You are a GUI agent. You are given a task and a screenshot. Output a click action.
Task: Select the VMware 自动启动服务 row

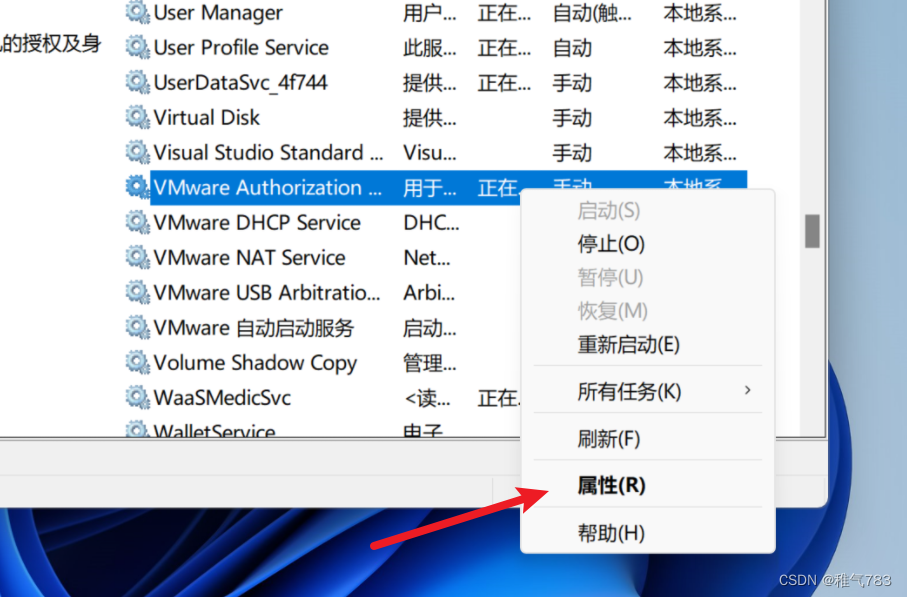253,328
